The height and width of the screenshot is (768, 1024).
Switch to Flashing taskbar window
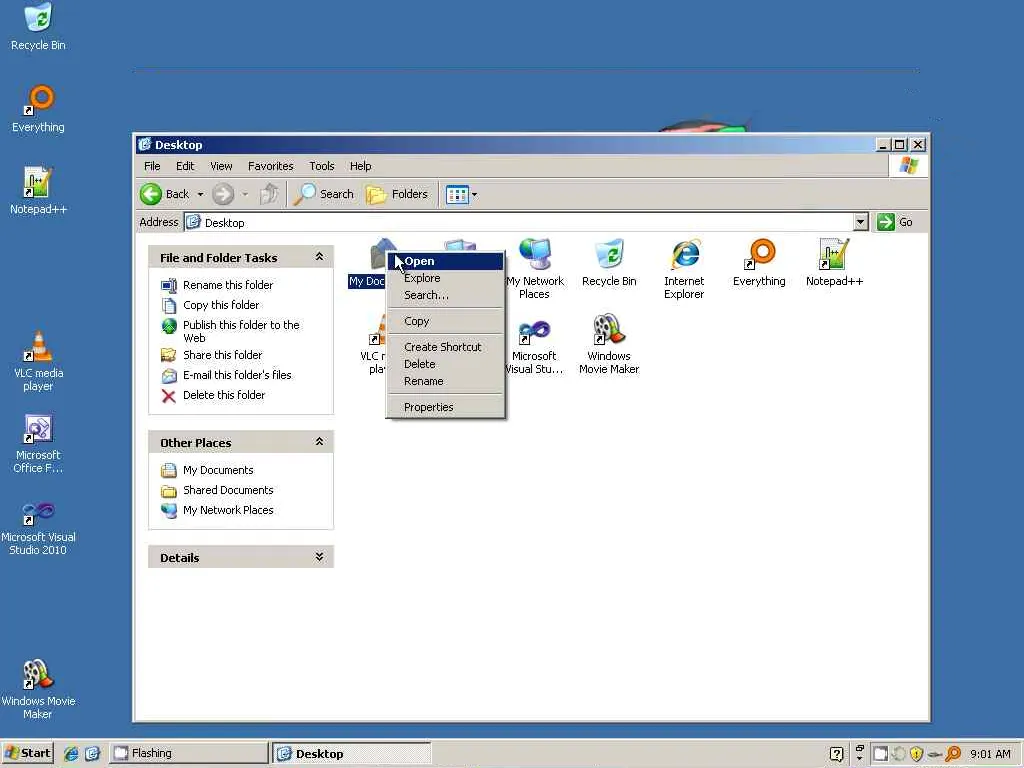pos(189,754)
